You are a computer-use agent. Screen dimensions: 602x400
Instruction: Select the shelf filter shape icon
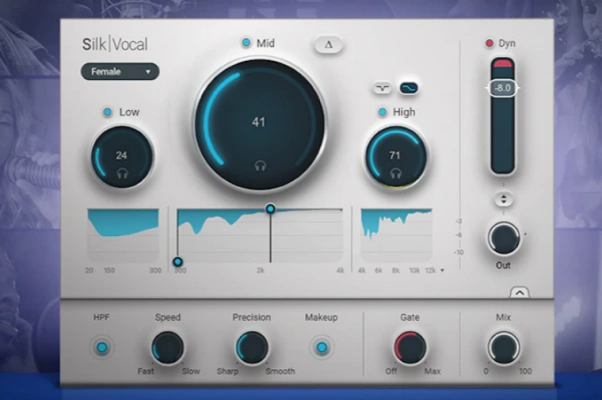point(408,88)
